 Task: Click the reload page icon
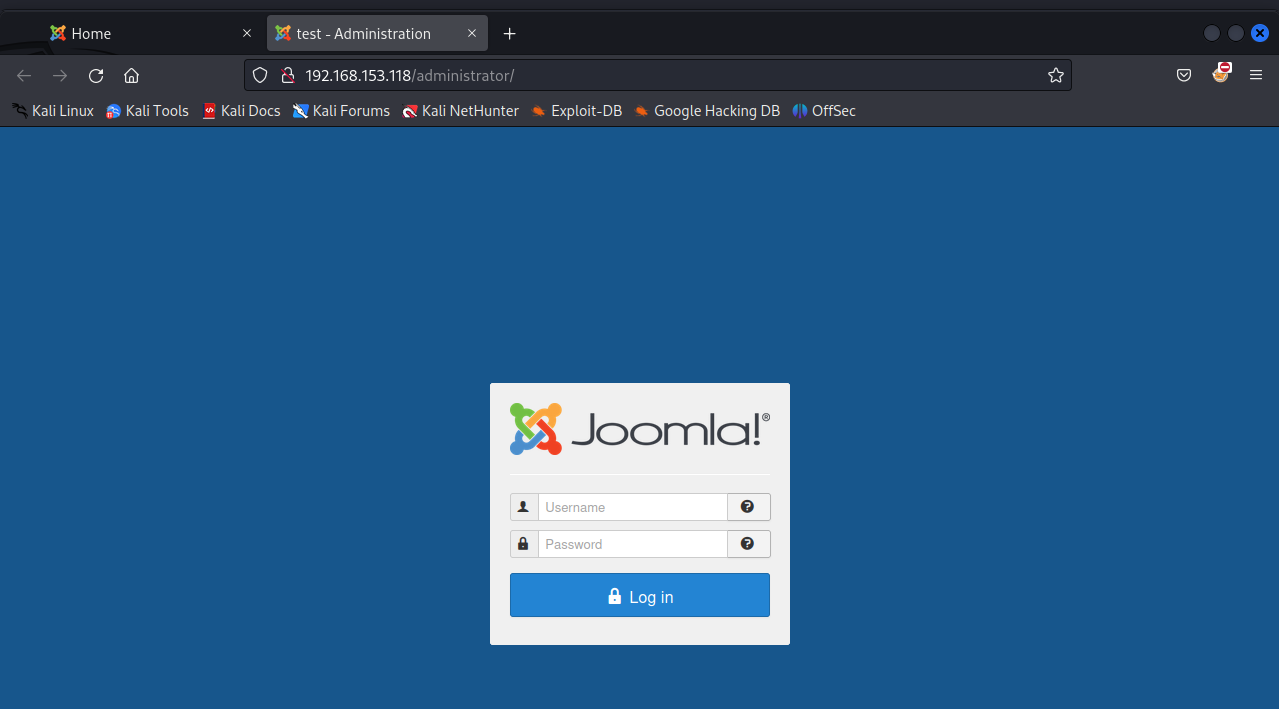point(96,75)
